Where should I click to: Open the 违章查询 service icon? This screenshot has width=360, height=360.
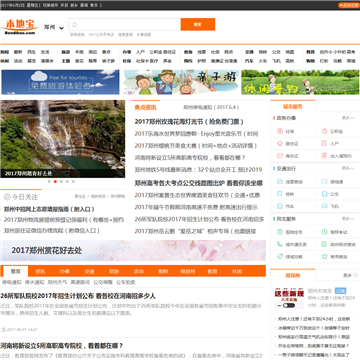280,182
